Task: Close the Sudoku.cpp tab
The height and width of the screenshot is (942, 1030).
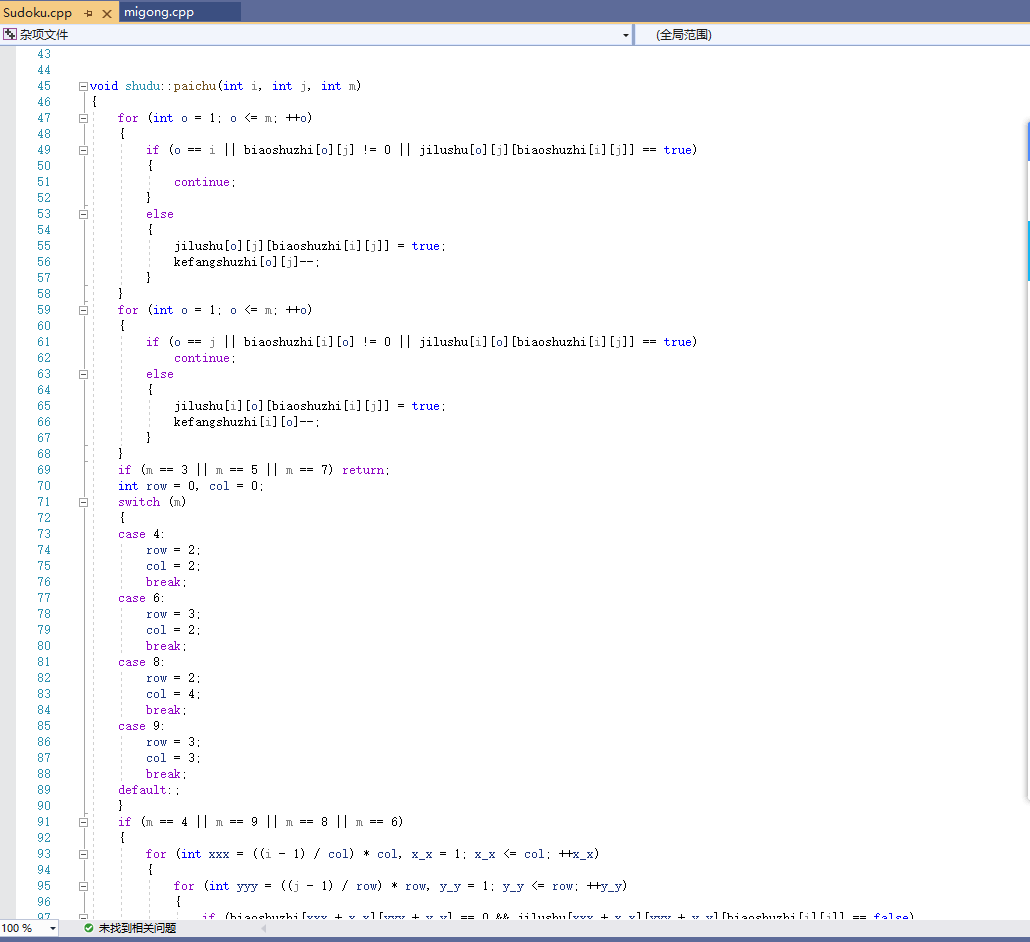Action: pos(106,13)
